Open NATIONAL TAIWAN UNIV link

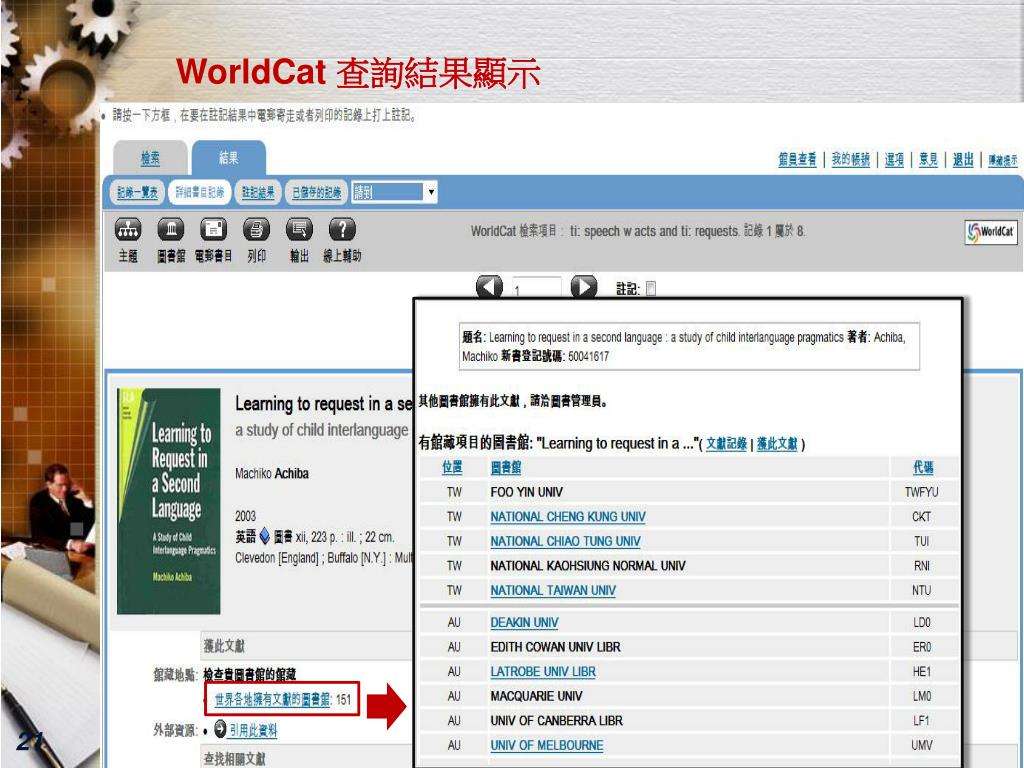[553, 590]
